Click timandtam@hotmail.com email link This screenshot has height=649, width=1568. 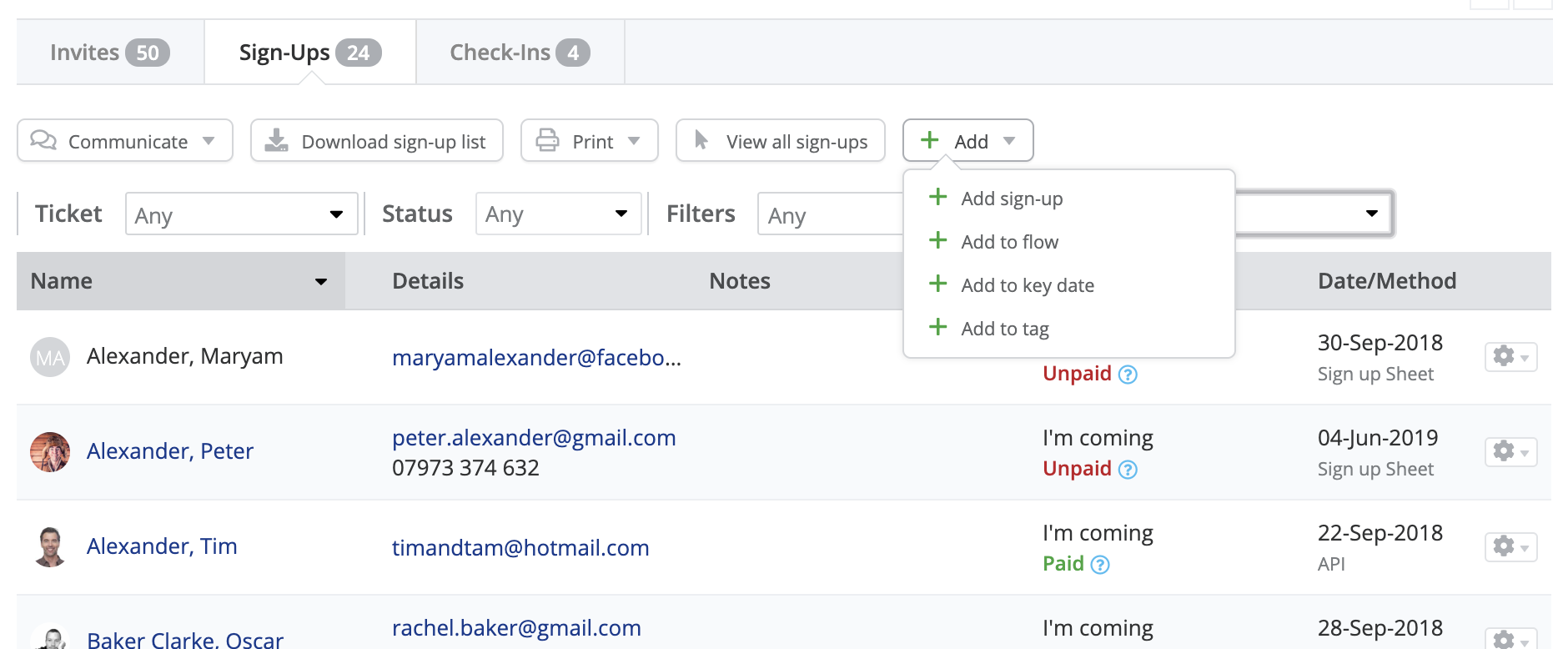520,548
